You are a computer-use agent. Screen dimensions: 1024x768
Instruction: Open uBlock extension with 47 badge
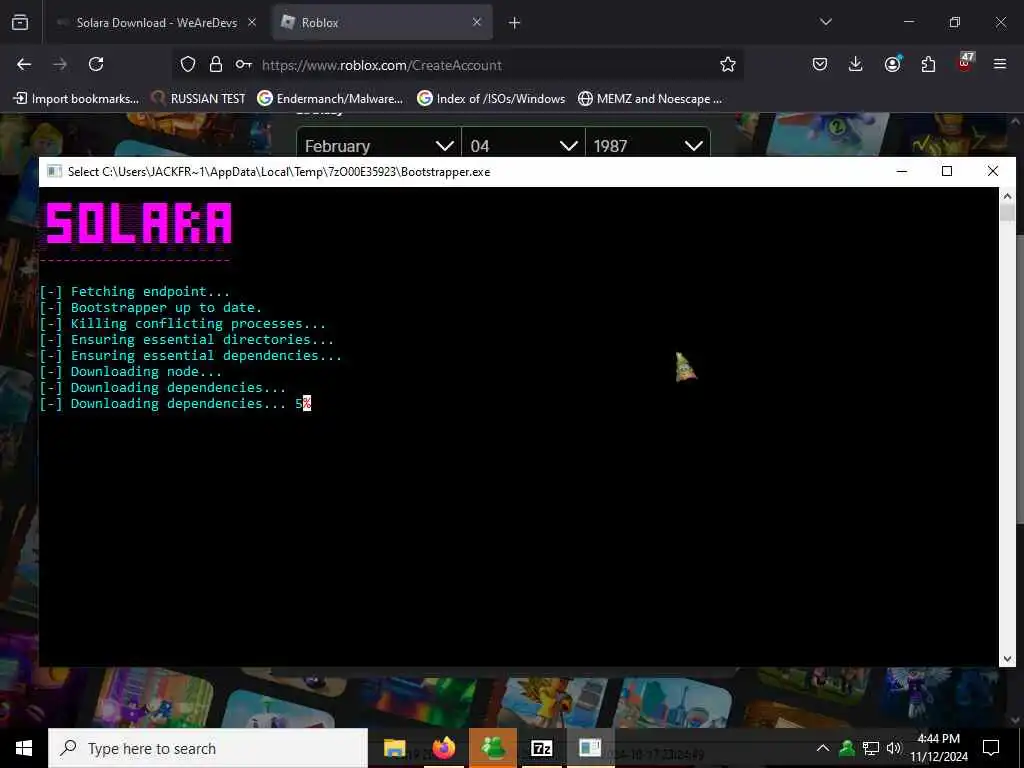(x=965, y=63)
